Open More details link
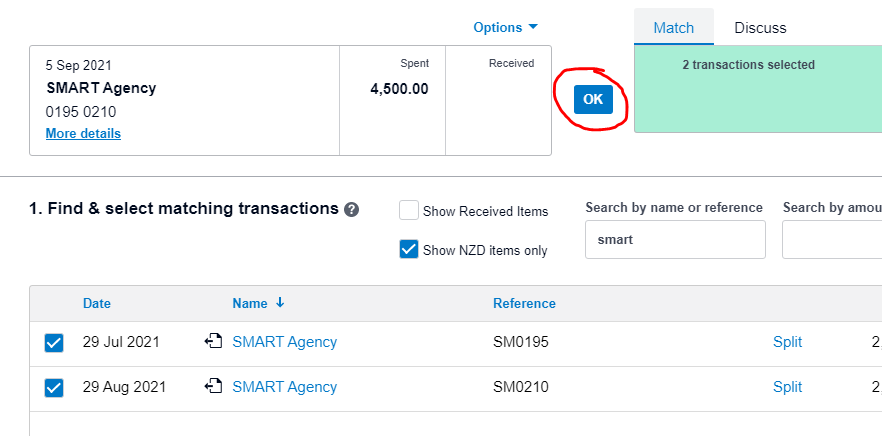 point(83,133)
